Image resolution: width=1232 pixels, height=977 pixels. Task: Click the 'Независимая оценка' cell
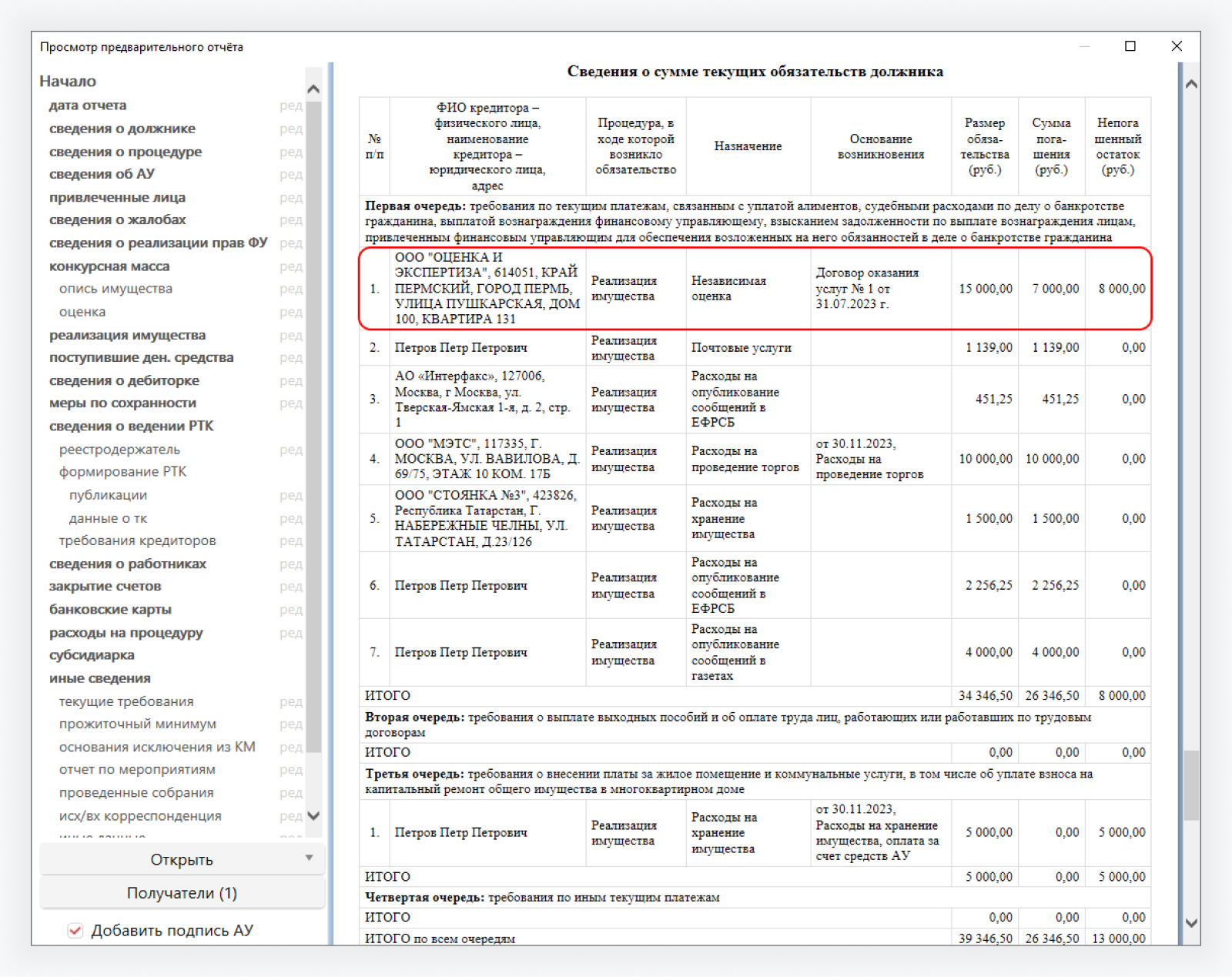(748, 288)
